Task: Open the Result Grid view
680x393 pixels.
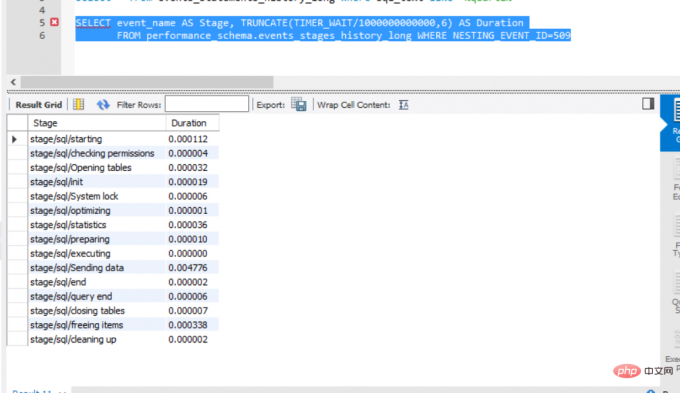Action: tap(38, 105)
